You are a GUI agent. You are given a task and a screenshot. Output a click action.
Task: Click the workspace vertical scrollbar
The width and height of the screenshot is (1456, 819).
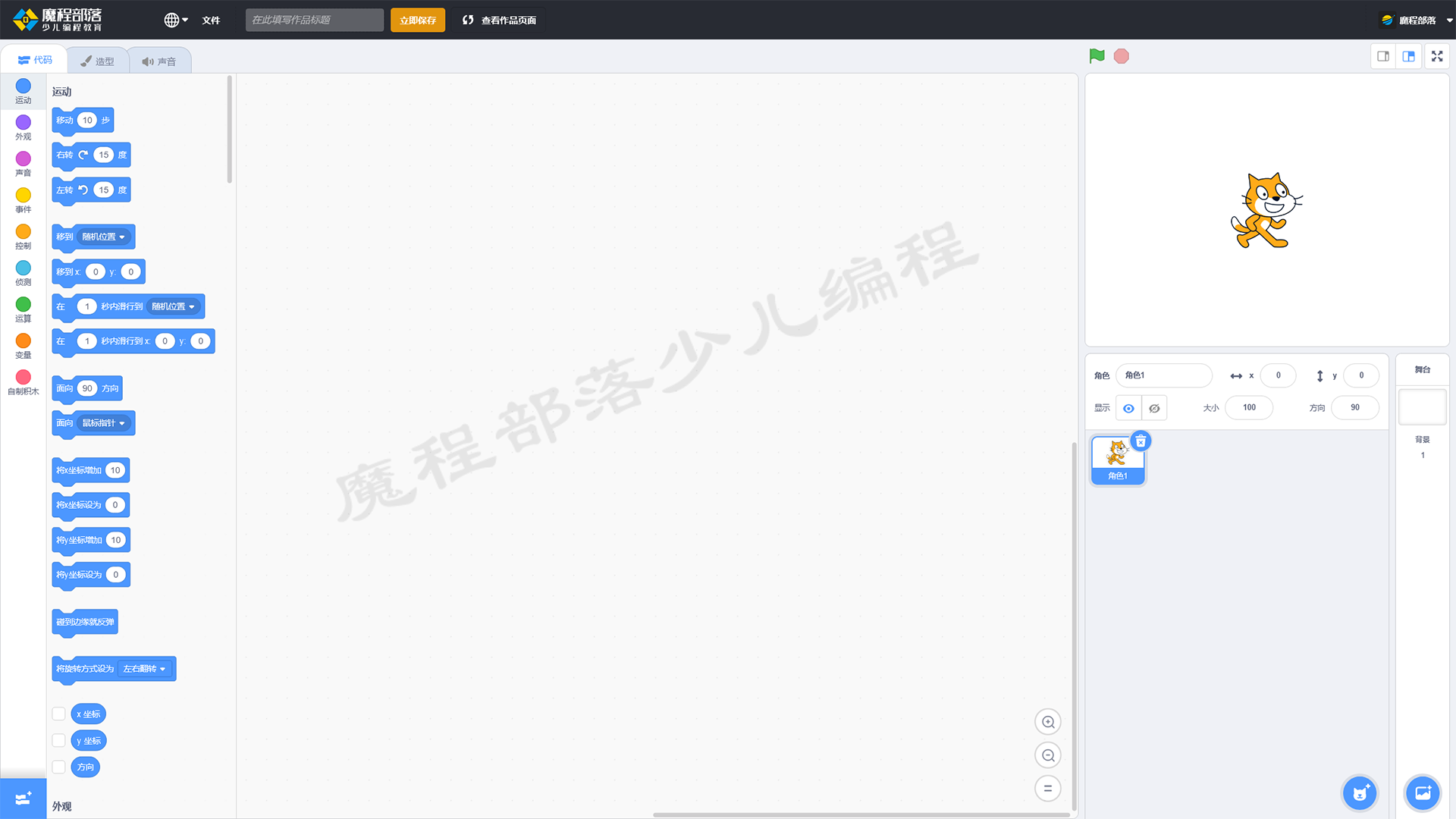[1074, 626]
